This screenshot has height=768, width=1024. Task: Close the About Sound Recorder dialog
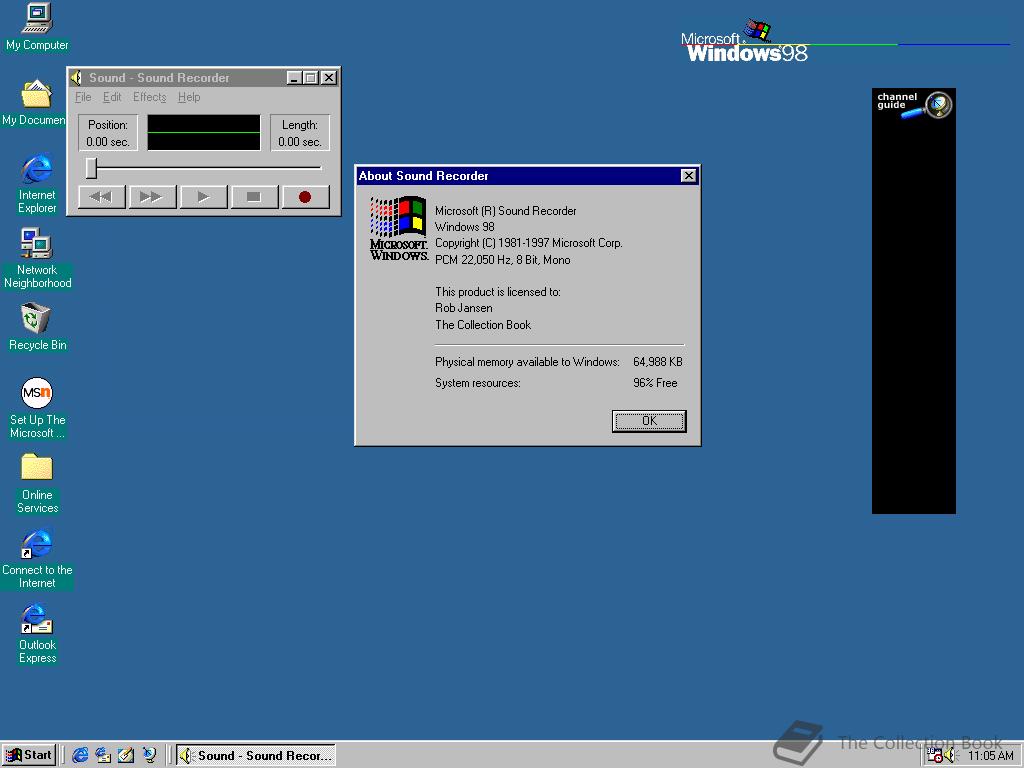(x=688, y=176)
